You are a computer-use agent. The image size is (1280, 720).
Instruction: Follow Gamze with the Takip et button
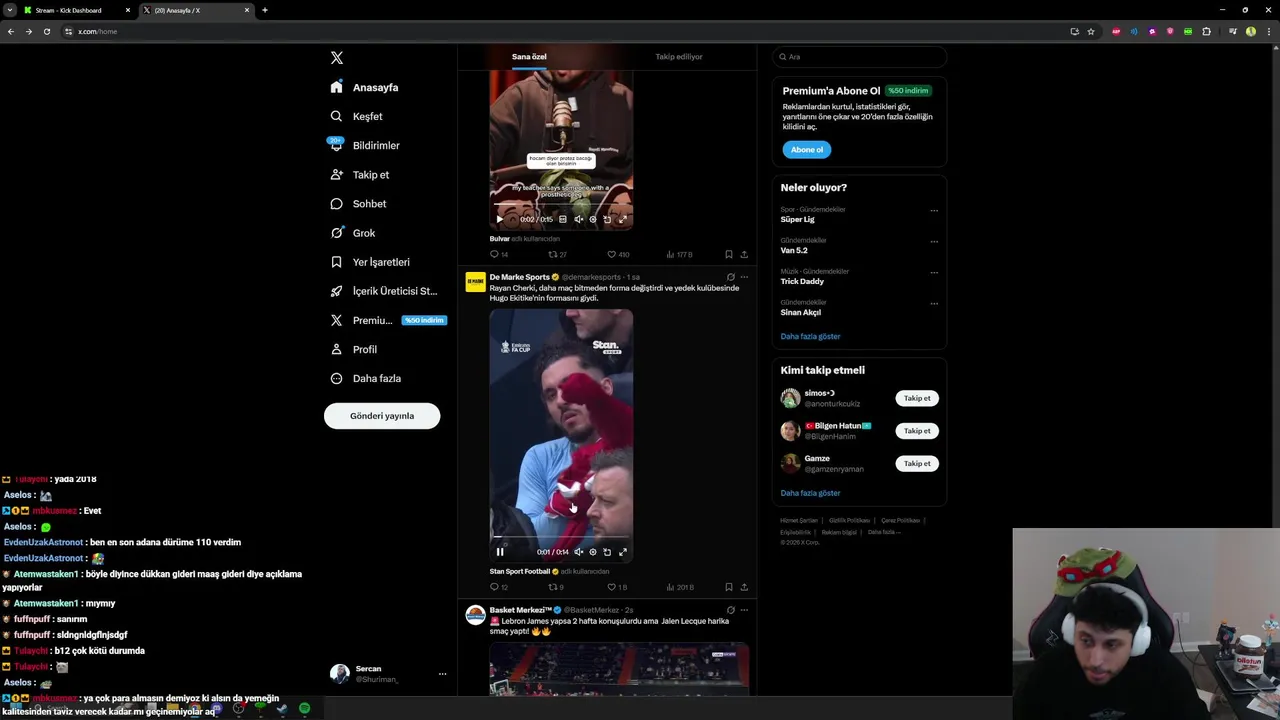(917, 464)
